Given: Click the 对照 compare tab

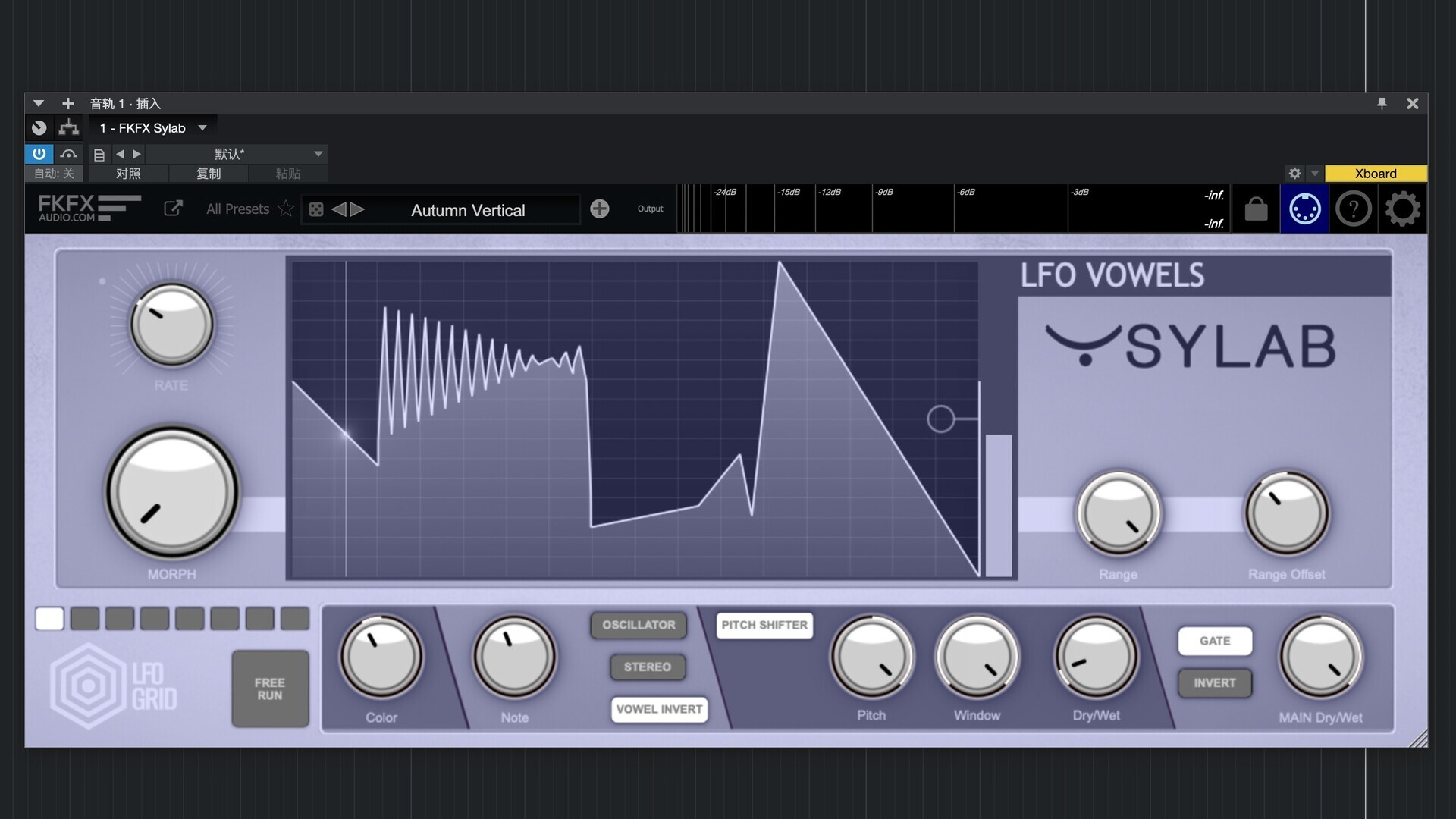Looking at the screenshot, I should (x=128, y=174).
